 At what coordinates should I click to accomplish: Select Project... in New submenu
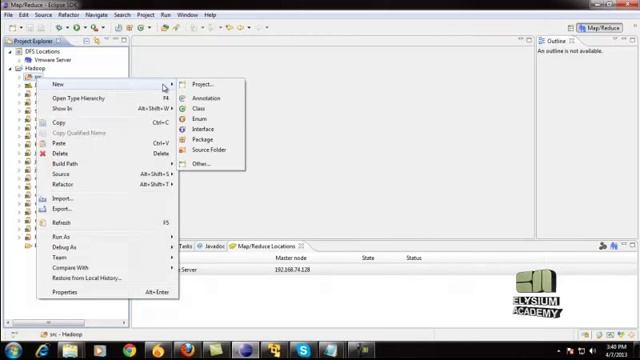211,84
